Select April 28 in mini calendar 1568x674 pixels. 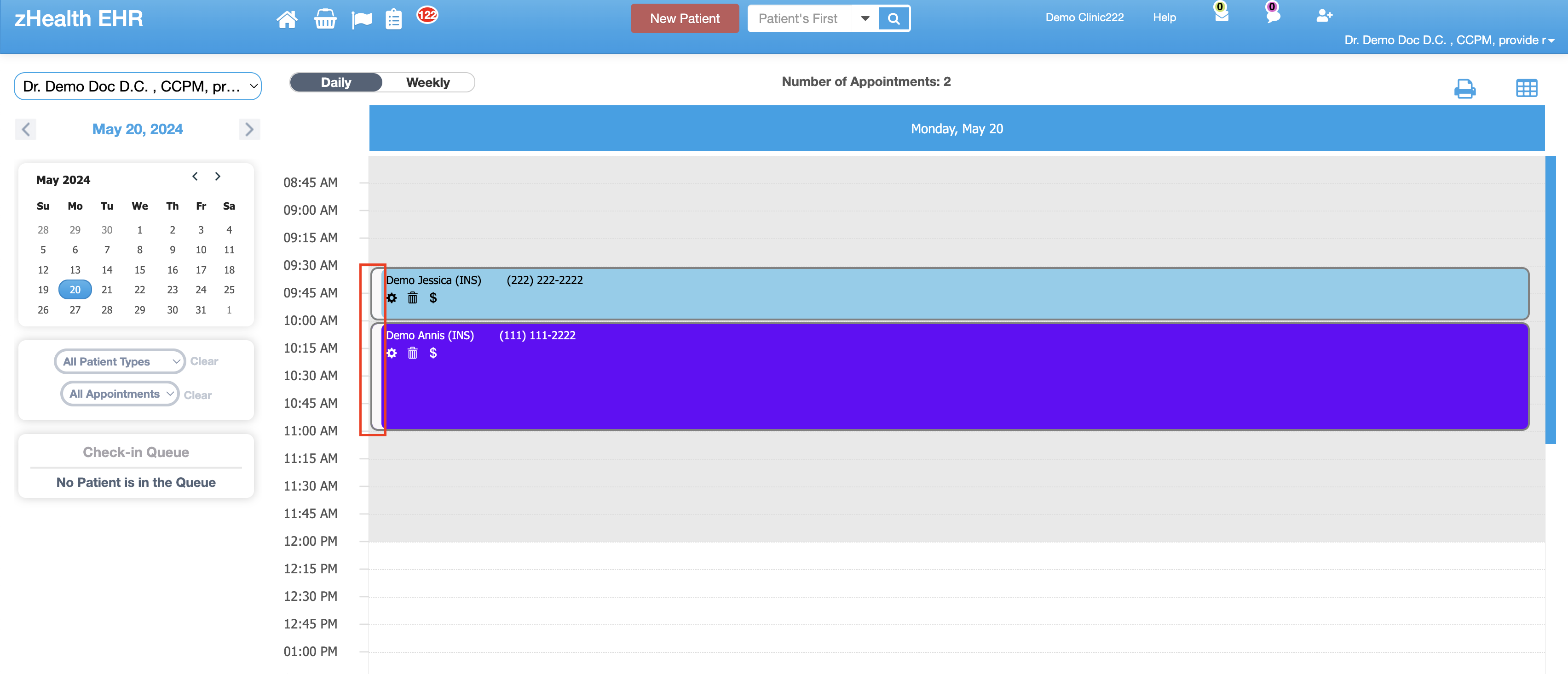coord(43,230)
